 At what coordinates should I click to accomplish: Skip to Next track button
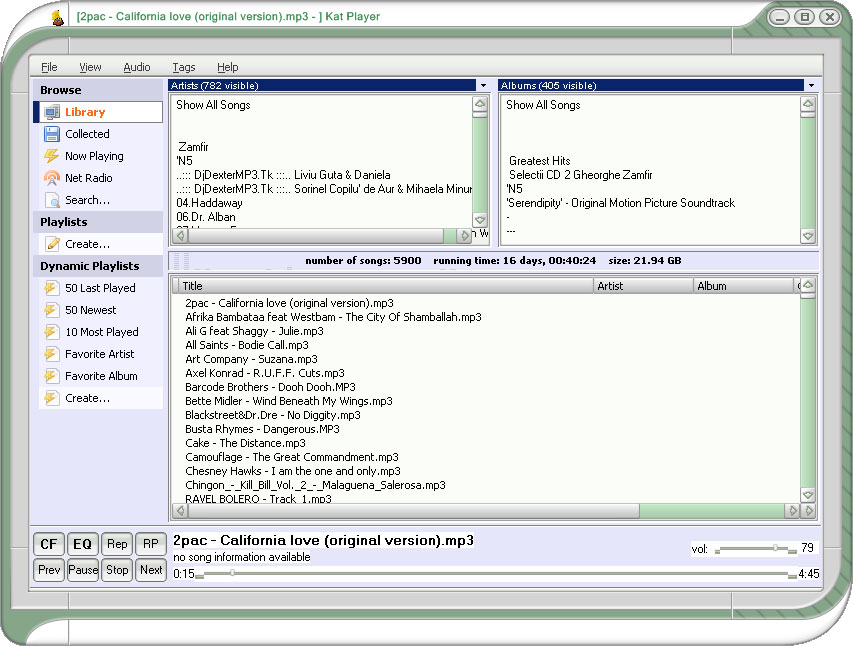[151, 570]
